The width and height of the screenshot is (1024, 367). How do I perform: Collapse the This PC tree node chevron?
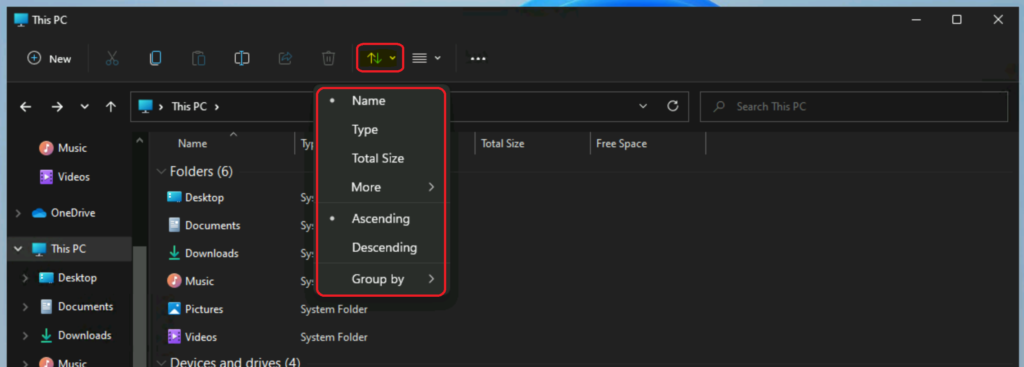(18, 249)
